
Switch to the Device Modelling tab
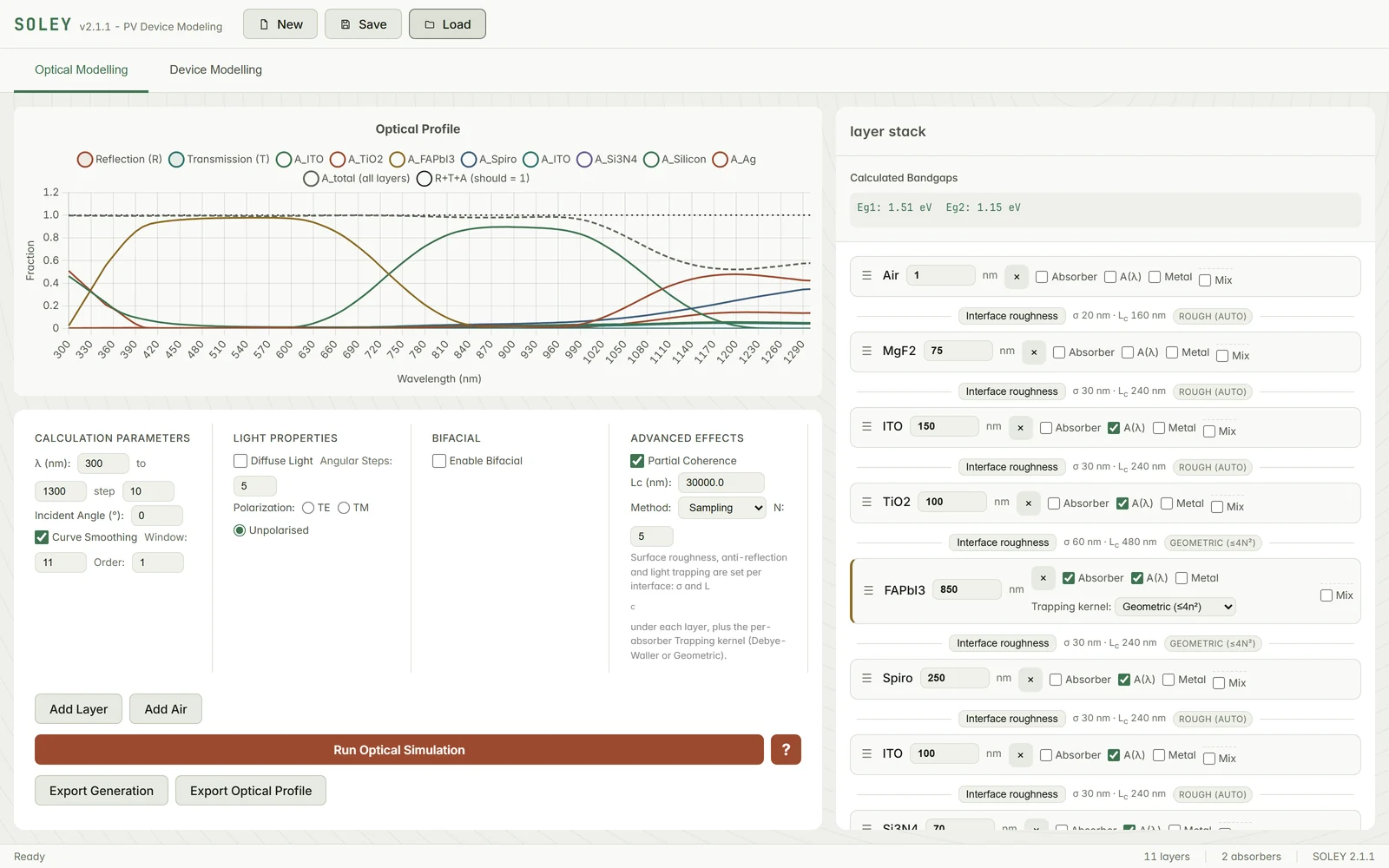click(215, 69)
